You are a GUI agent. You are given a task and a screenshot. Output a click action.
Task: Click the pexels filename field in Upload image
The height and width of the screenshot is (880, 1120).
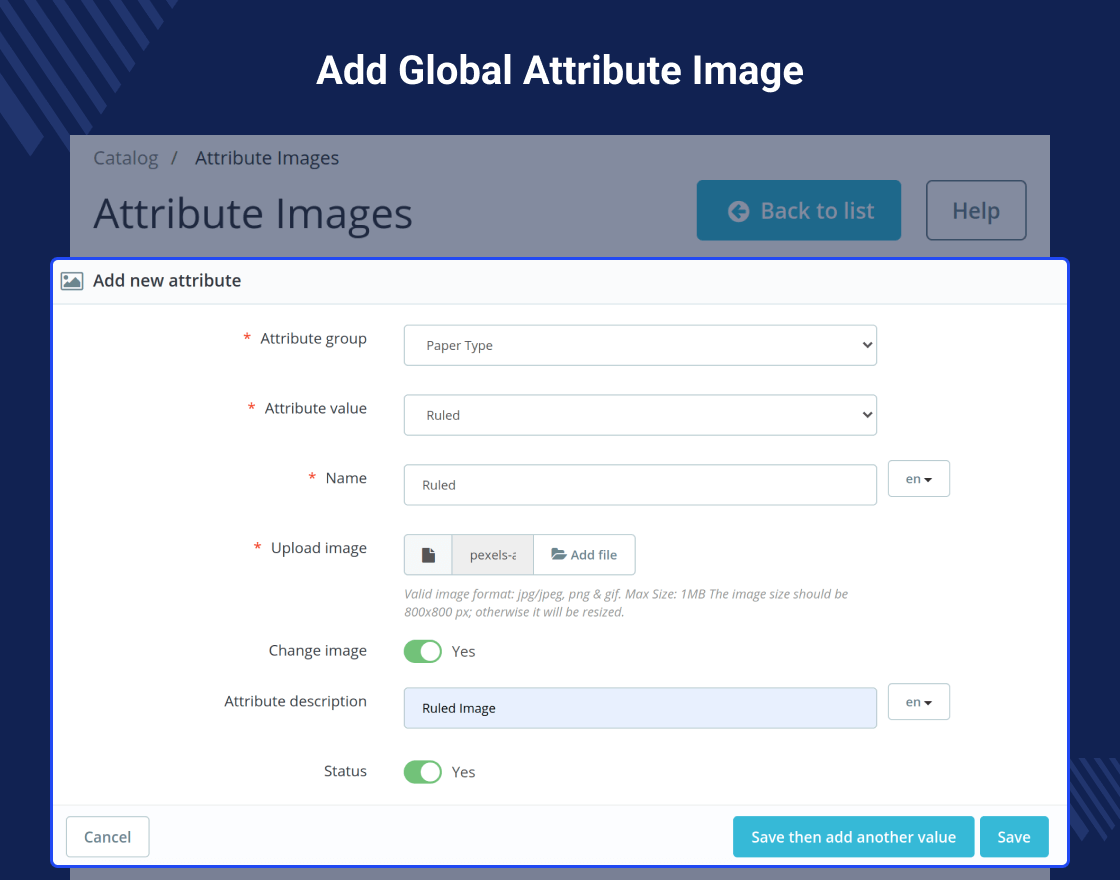(x=493, y=555)
